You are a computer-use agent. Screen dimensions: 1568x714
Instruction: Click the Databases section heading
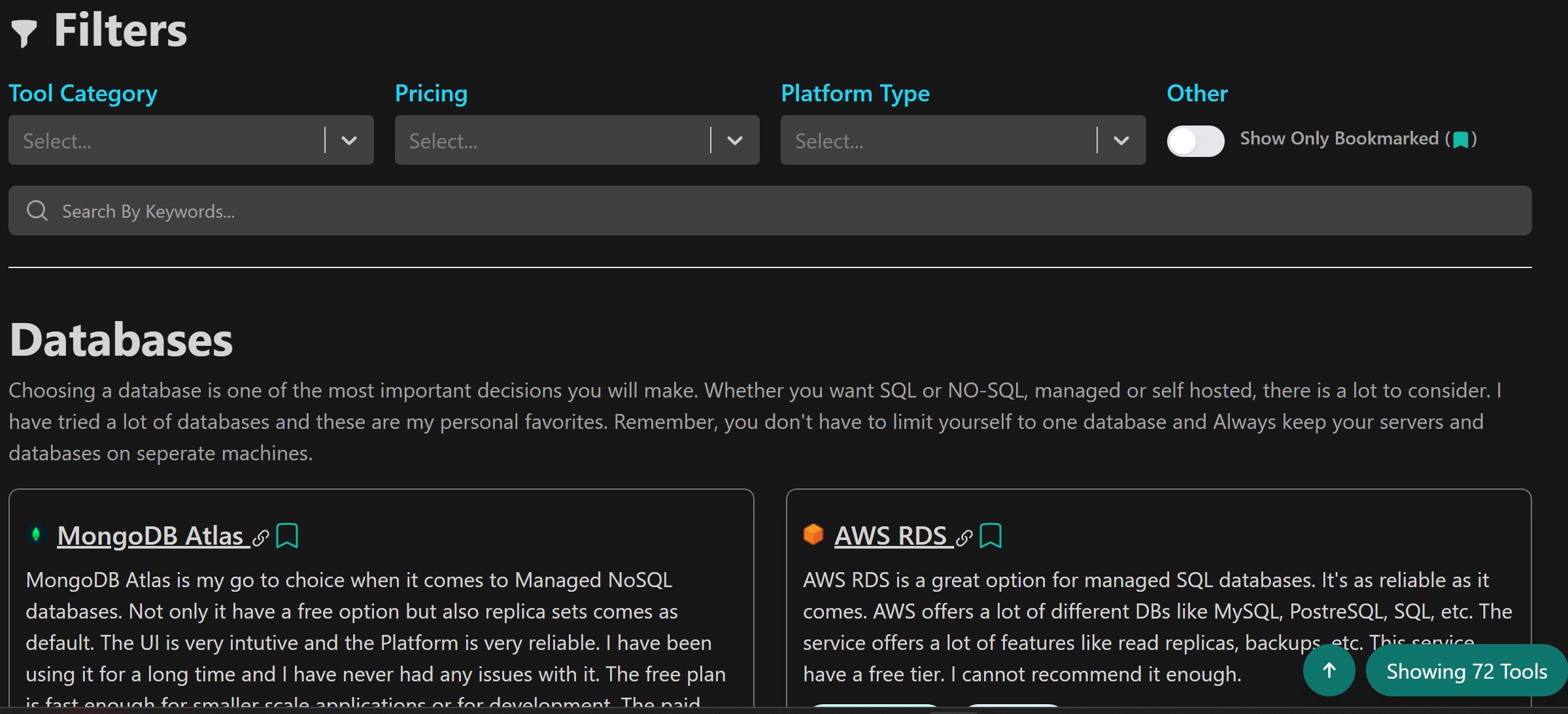(x=122, y=340)
